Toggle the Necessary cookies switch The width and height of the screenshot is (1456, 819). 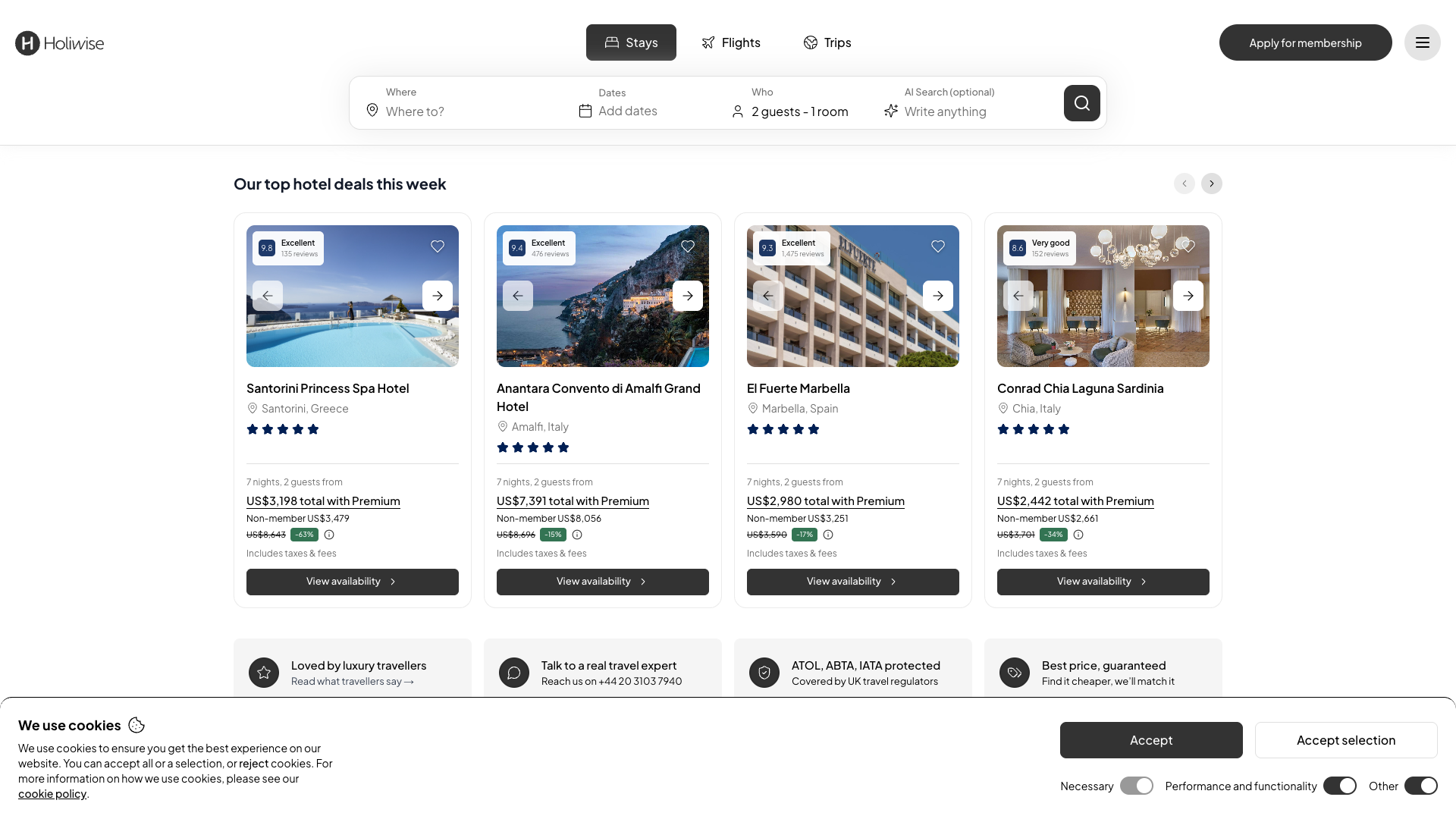point(1136,786)
